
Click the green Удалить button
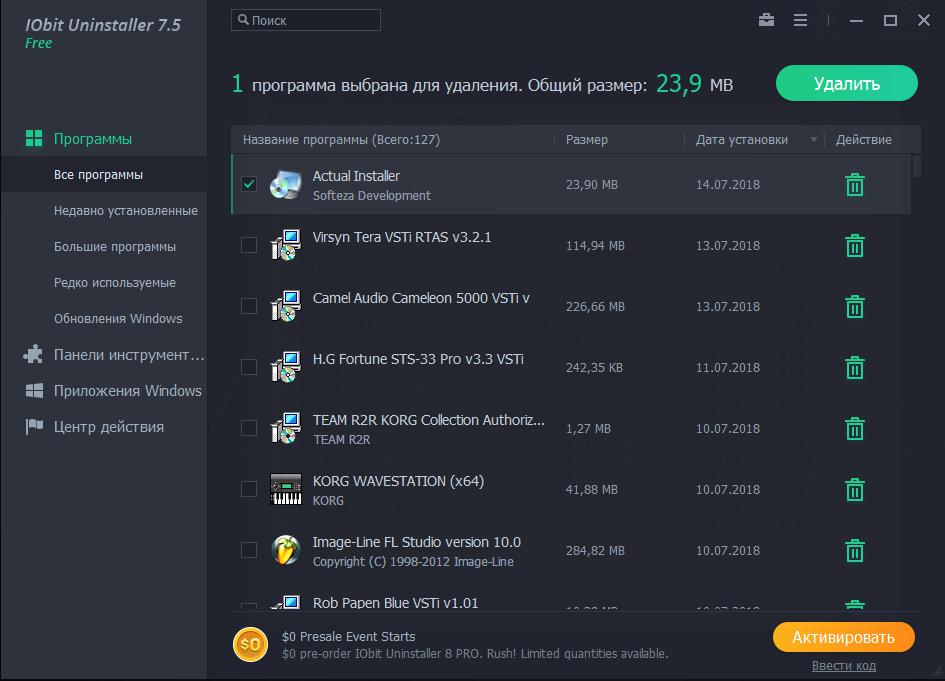pos(846,83)
